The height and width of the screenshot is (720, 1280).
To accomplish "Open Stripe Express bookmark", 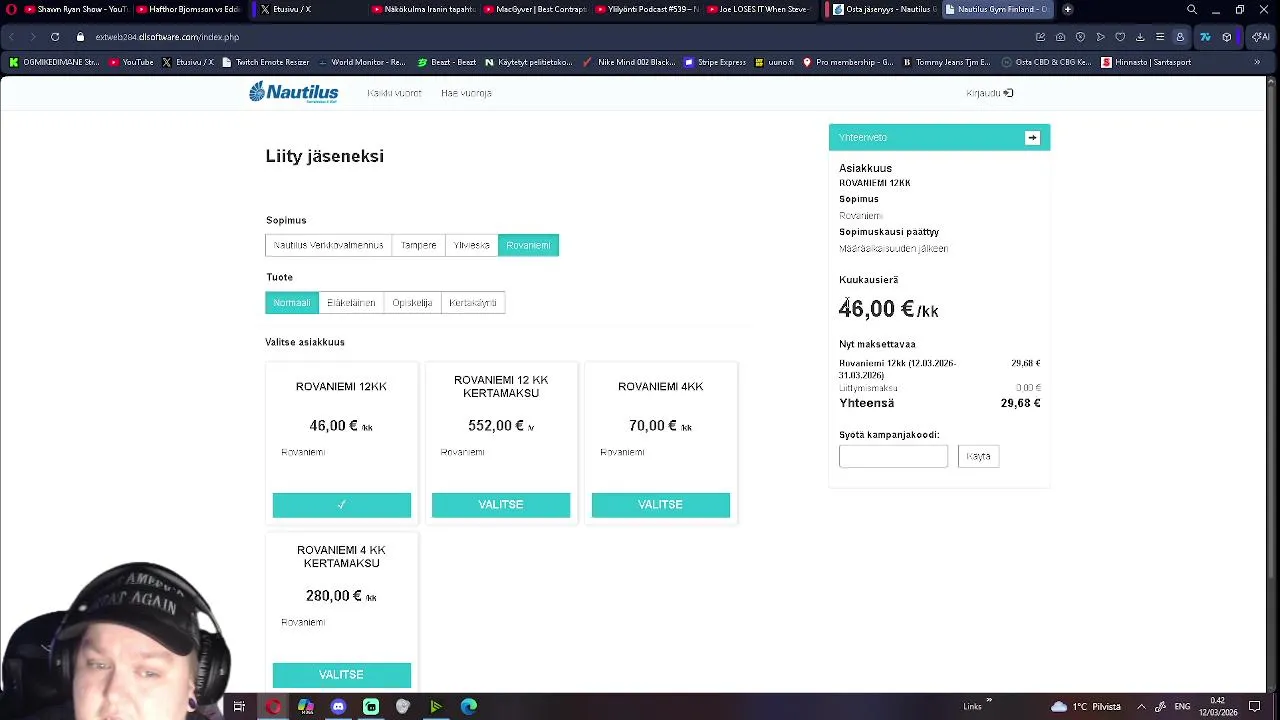I will (715, 62).
